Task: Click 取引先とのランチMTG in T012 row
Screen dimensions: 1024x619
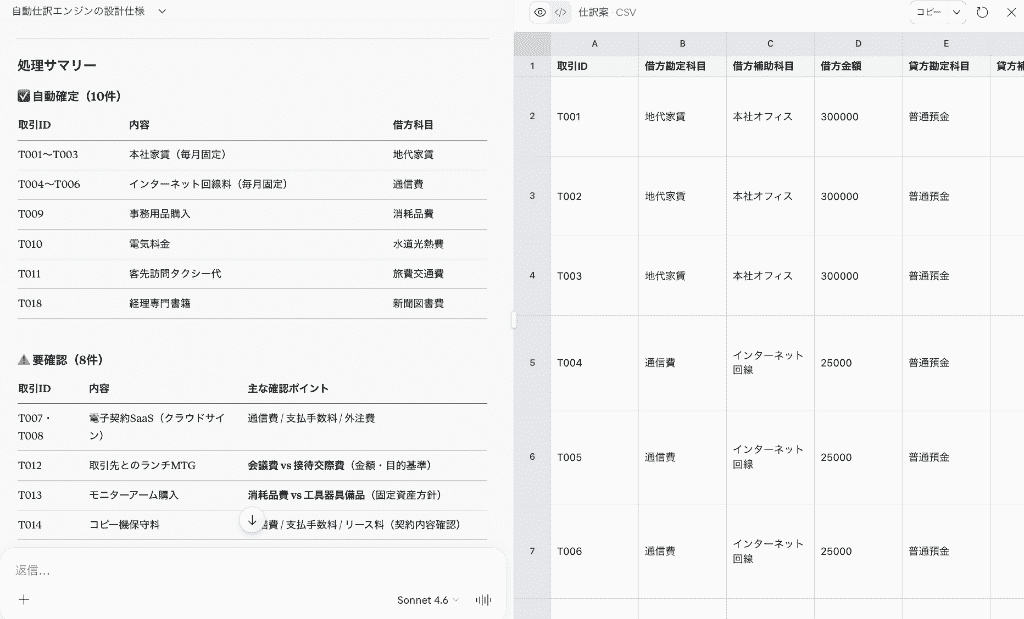Action: 142,465
